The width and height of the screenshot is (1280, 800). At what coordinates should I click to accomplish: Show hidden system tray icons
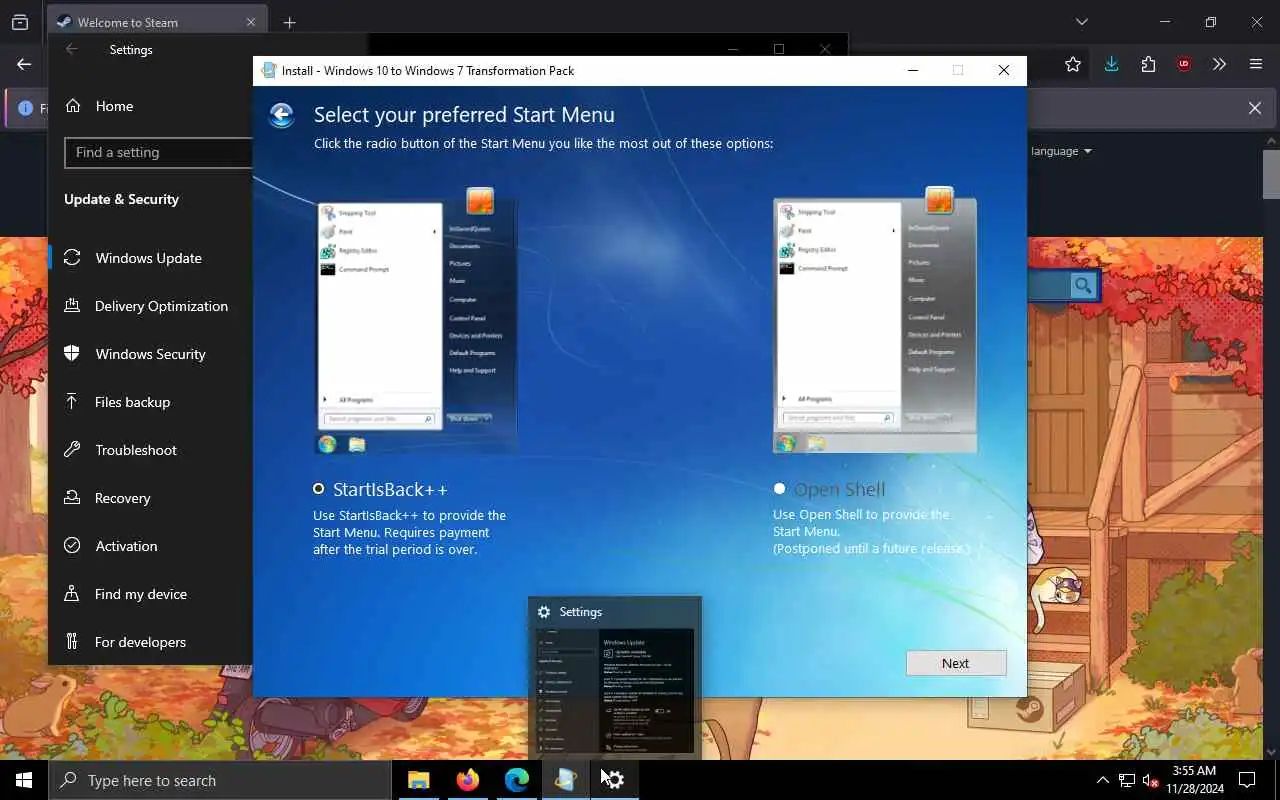1102,780
